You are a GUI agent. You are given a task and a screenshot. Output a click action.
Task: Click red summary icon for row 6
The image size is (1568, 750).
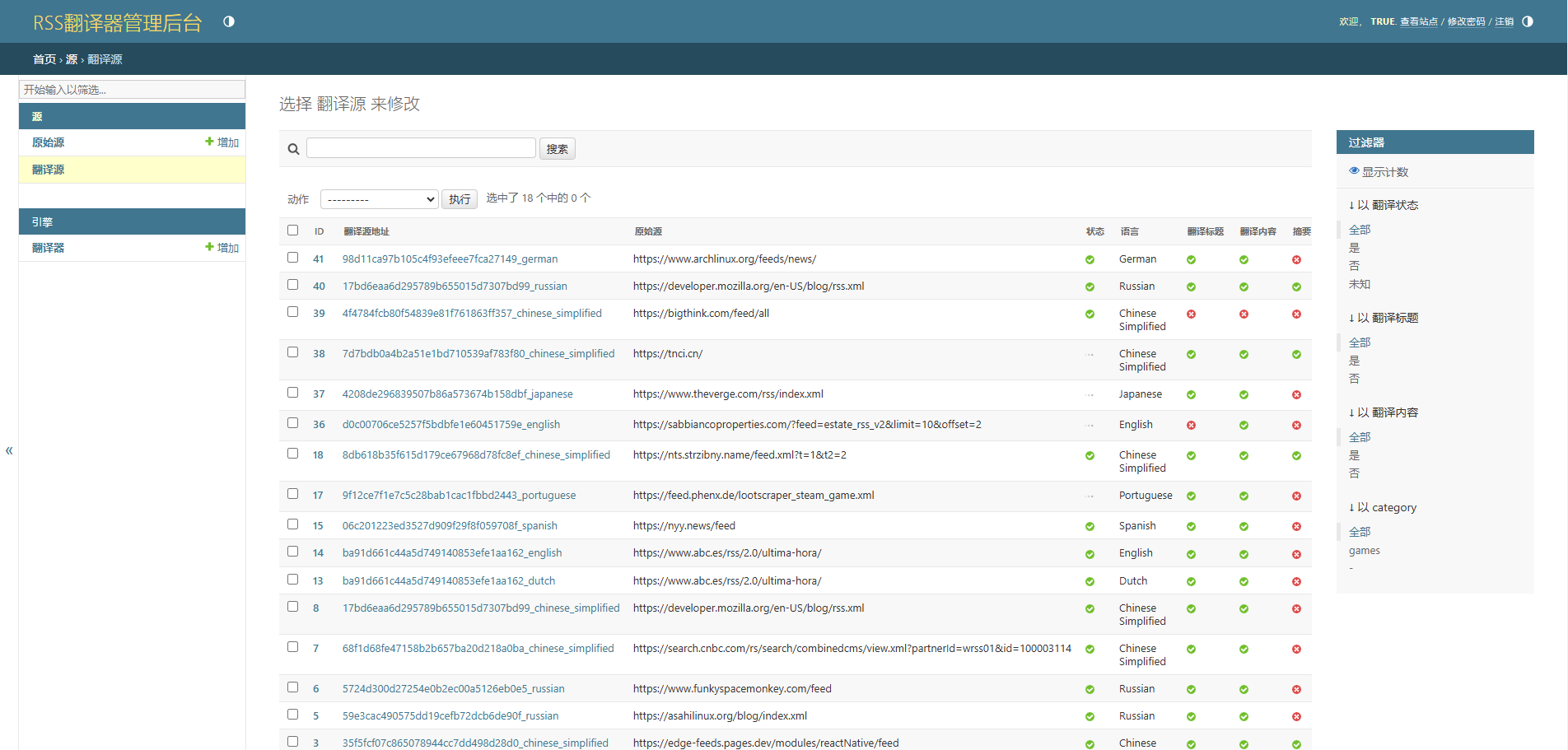pos(1296,690)
